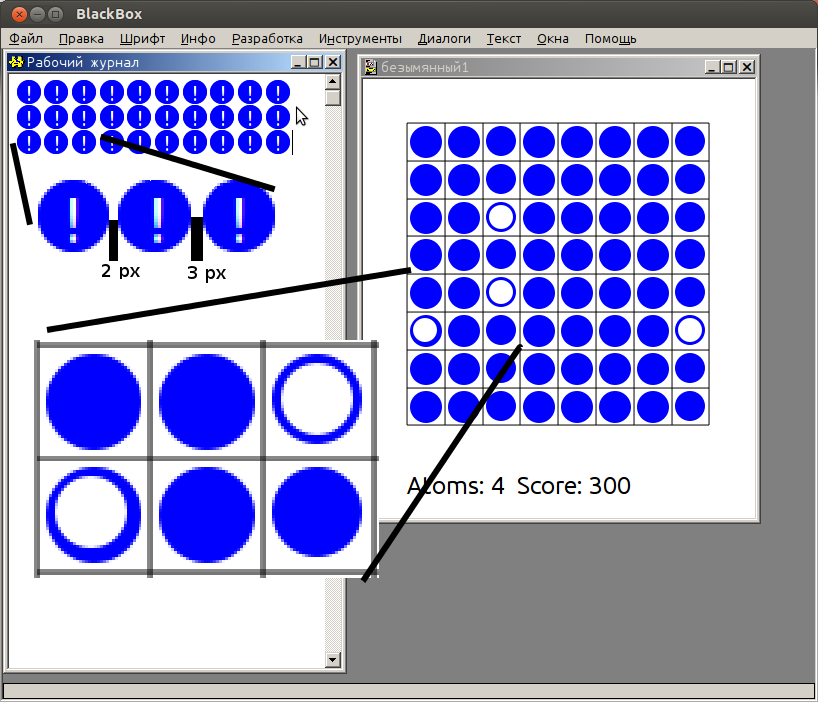This screenshot has width=818, height=702.
Task: Open the Файл menu
Action: 26,39
